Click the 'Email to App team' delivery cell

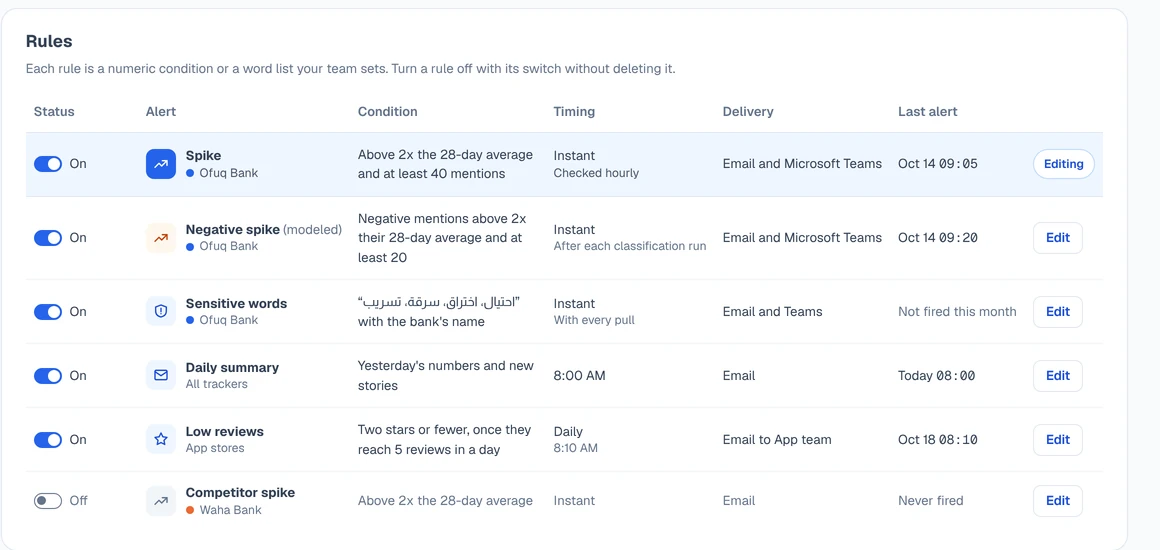pyautogui.click(x=777, y=440)
